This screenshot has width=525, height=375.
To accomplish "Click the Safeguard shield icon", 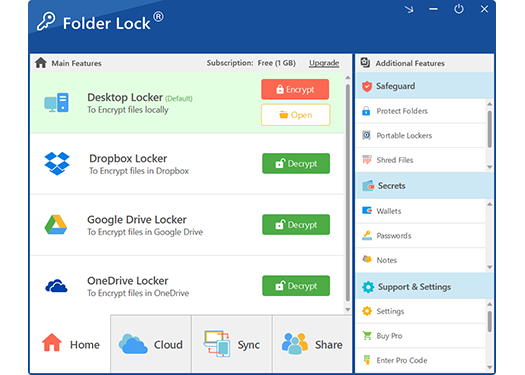I will 367,86.
